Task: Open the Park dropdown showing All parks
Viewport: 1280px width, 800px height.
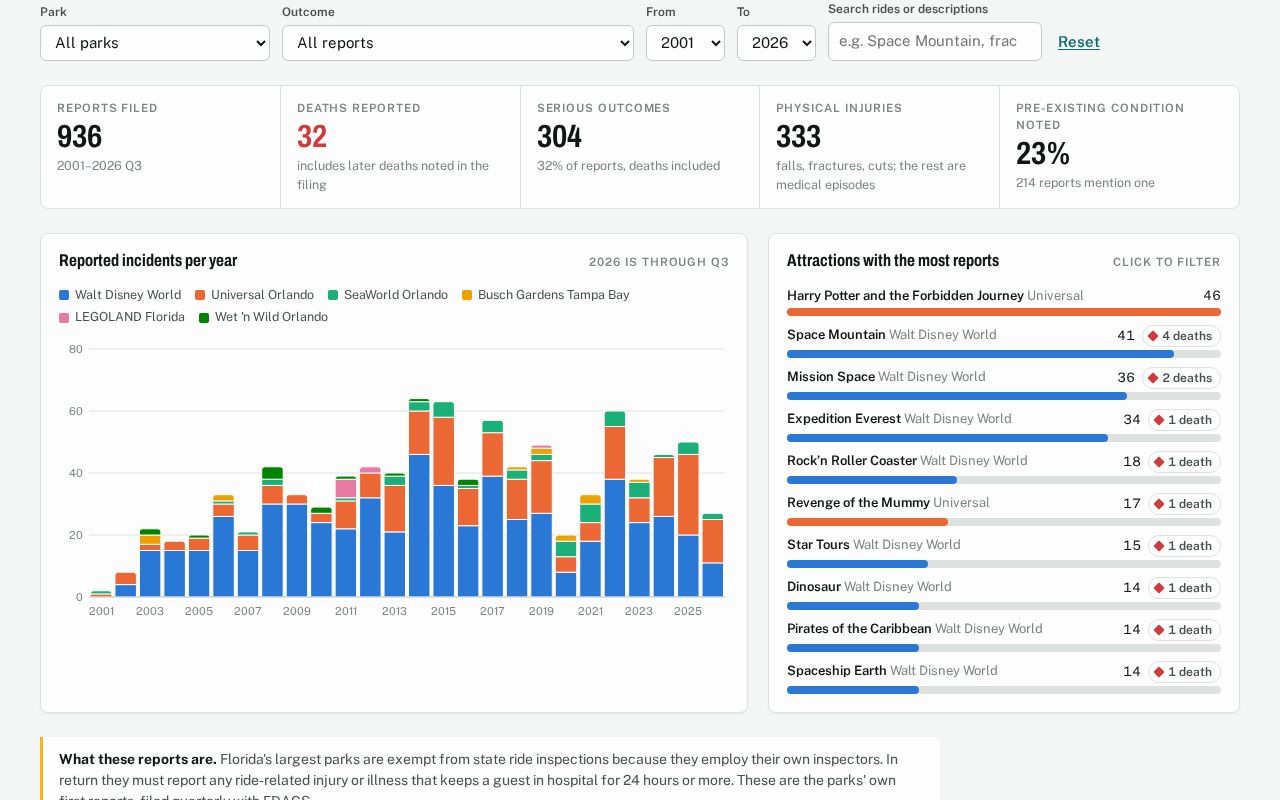Action: (x=155, y=43)
